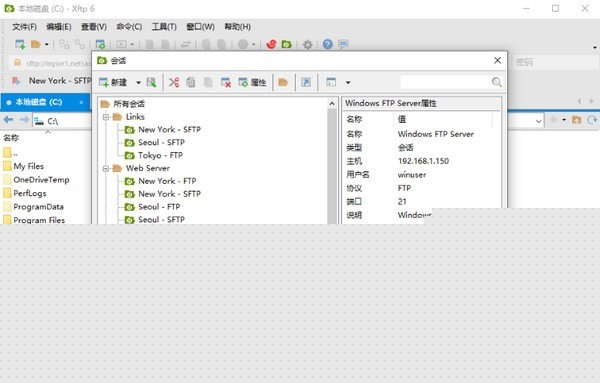Viewport: 600px width, 383px height.
Task: Open the 窗口(W) menu
Action: (x=201, y=27)
